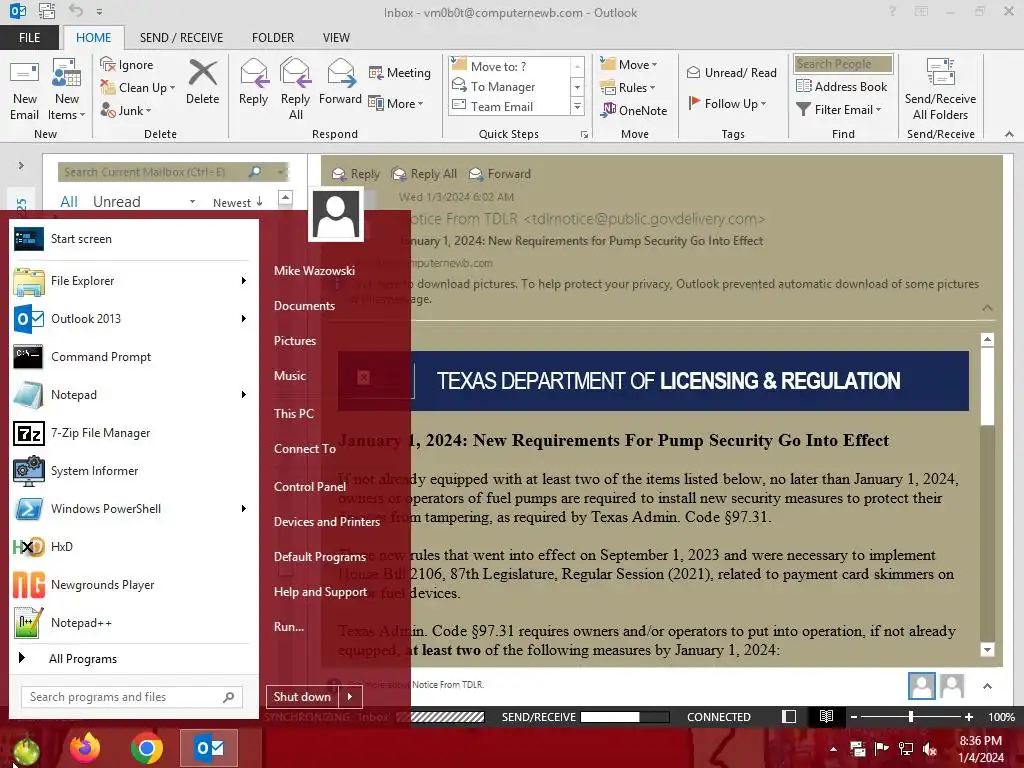Viewport: 1024px width, 768px height.
Task: Zoom out with the minus button
Action: 853,717
